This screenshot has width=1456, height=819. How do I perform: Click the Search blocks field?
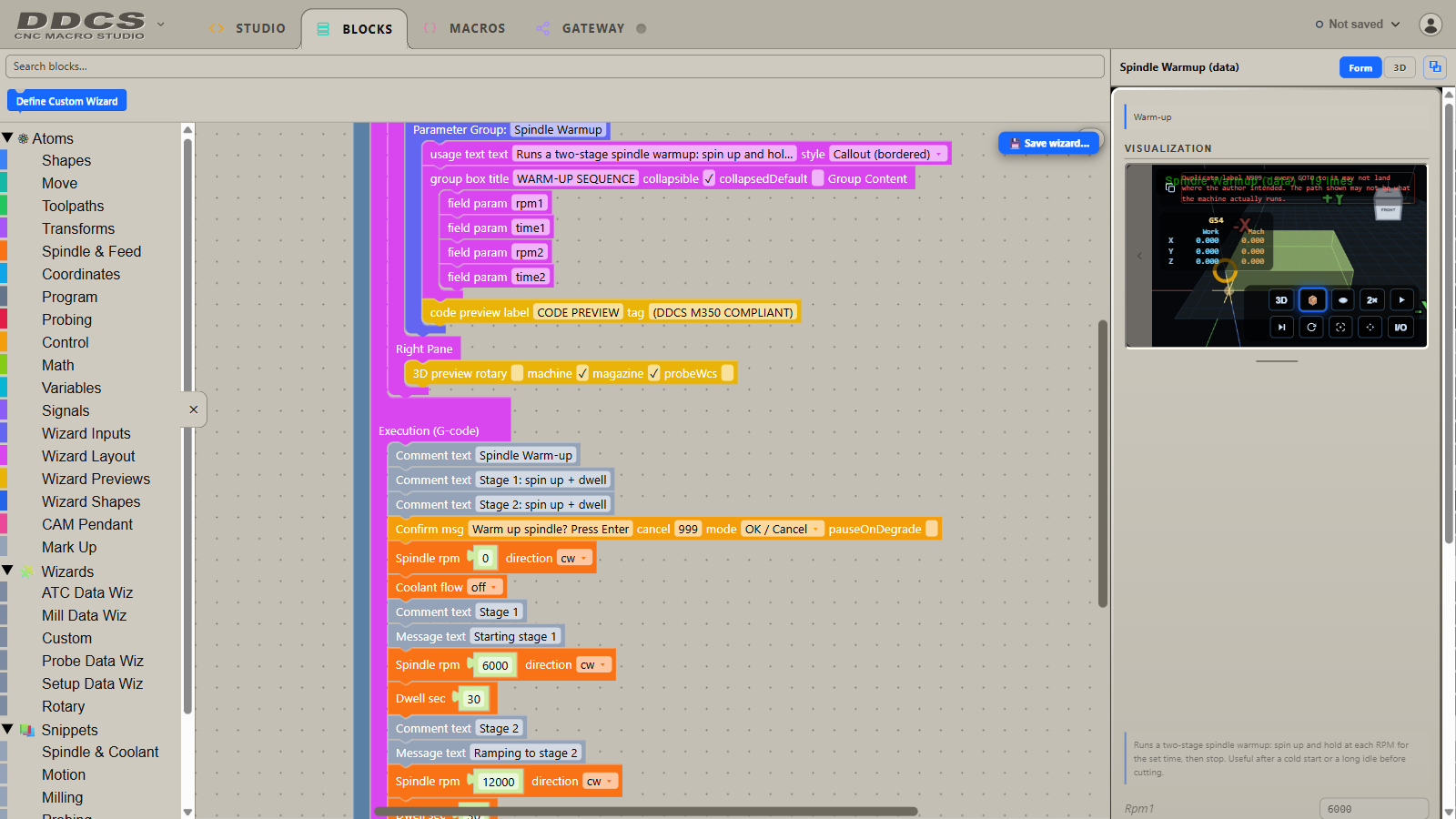click(555, 66)
